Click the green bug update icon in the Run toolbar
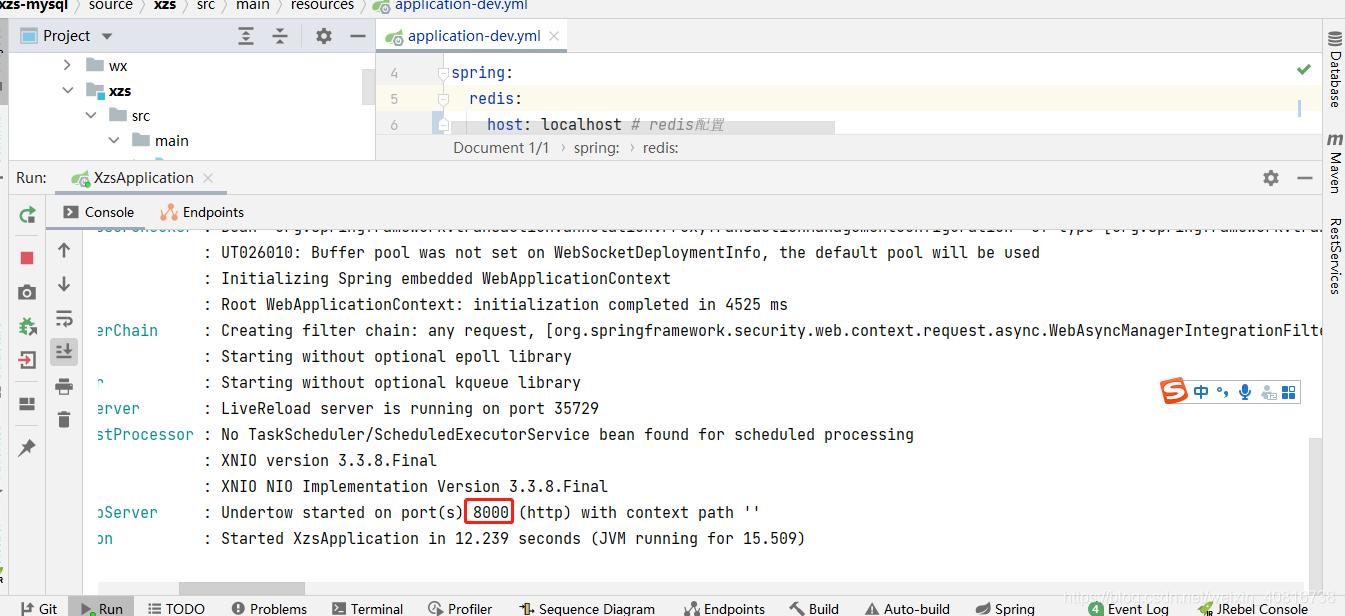The height and width of the screenshot is (616, 1345). tap(27, 326)
